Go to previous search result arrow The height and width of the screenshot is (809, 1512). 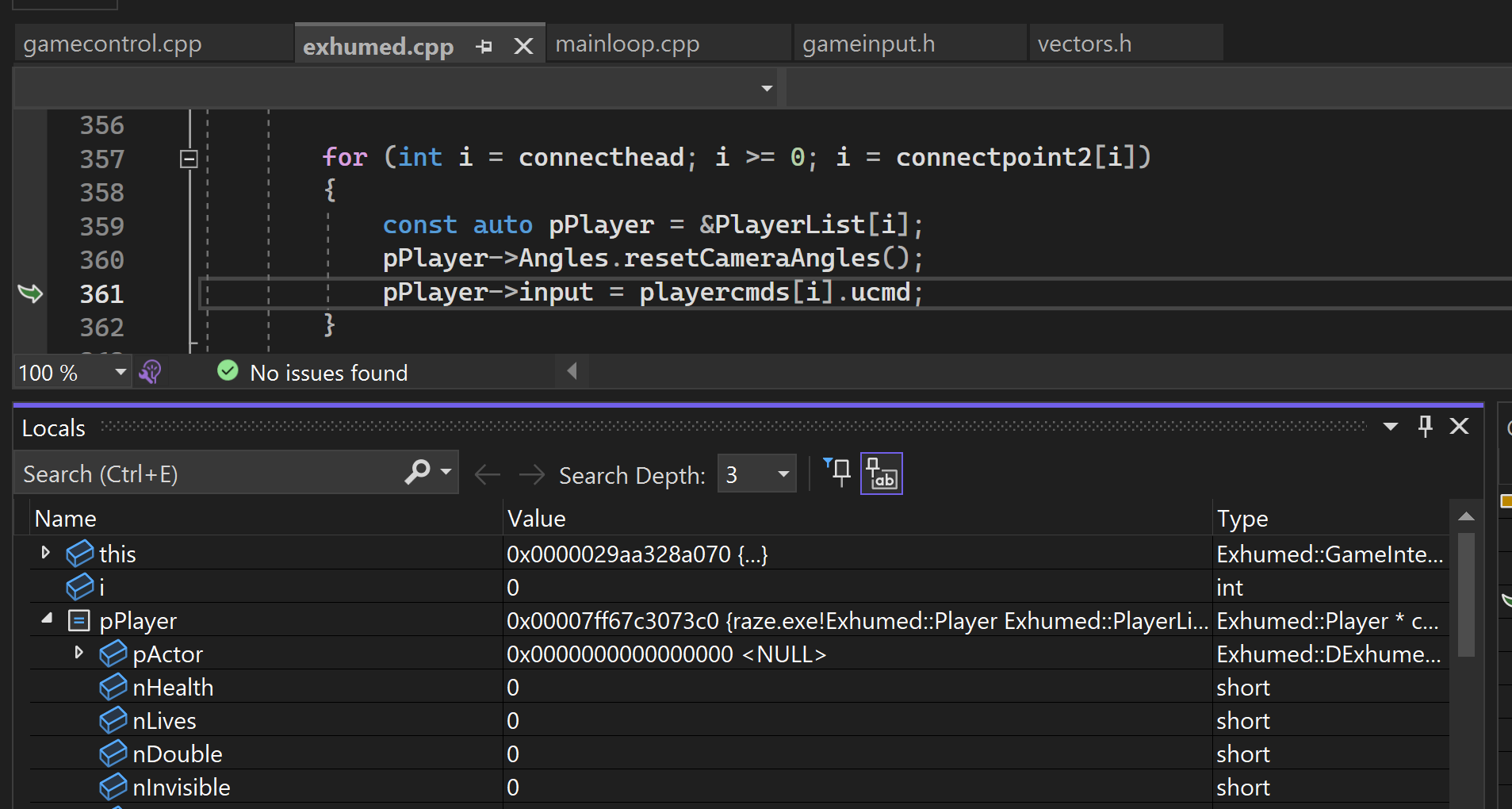pos(487,474)
